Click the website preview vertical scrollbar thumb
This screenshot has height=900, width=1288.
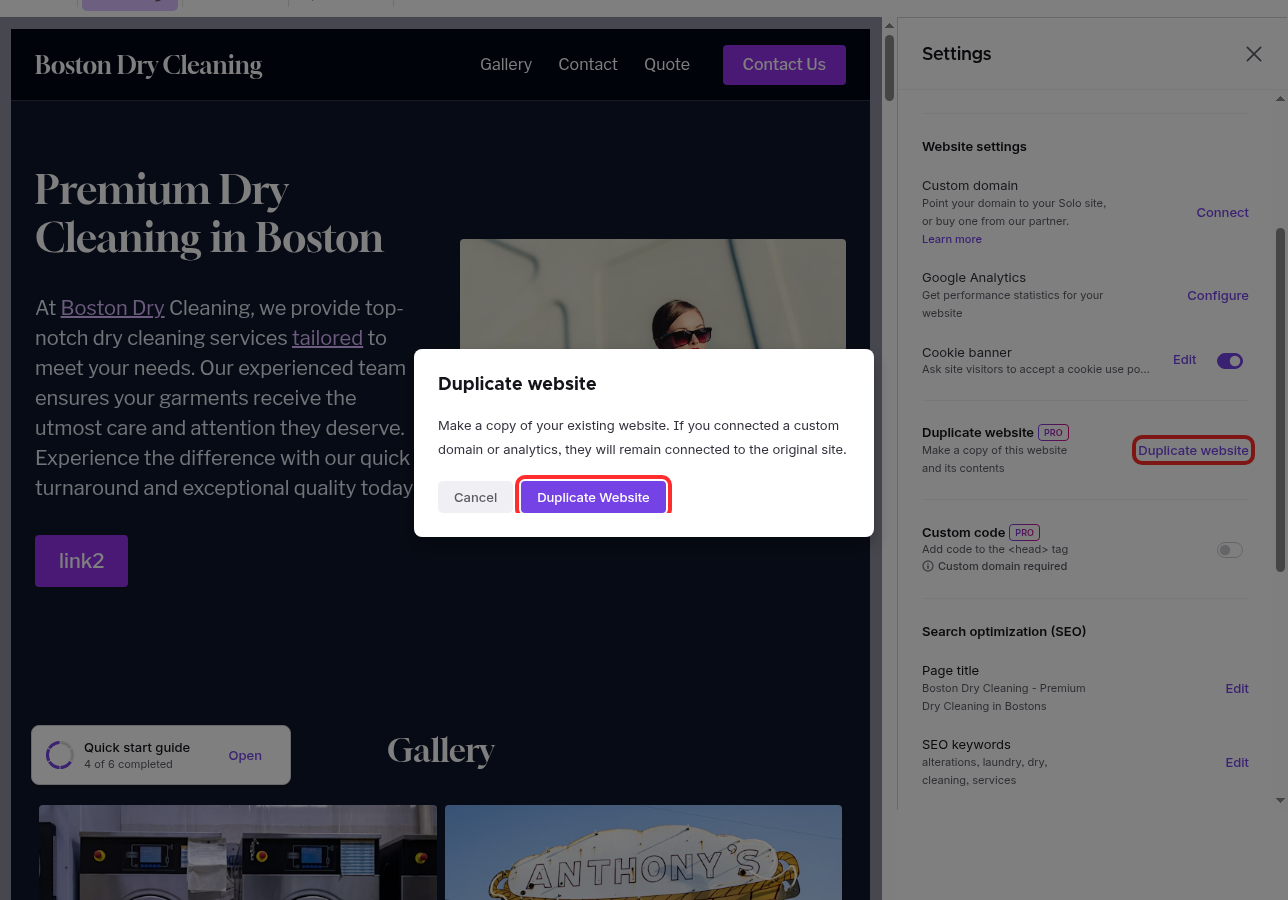click(x=889, y=68)
